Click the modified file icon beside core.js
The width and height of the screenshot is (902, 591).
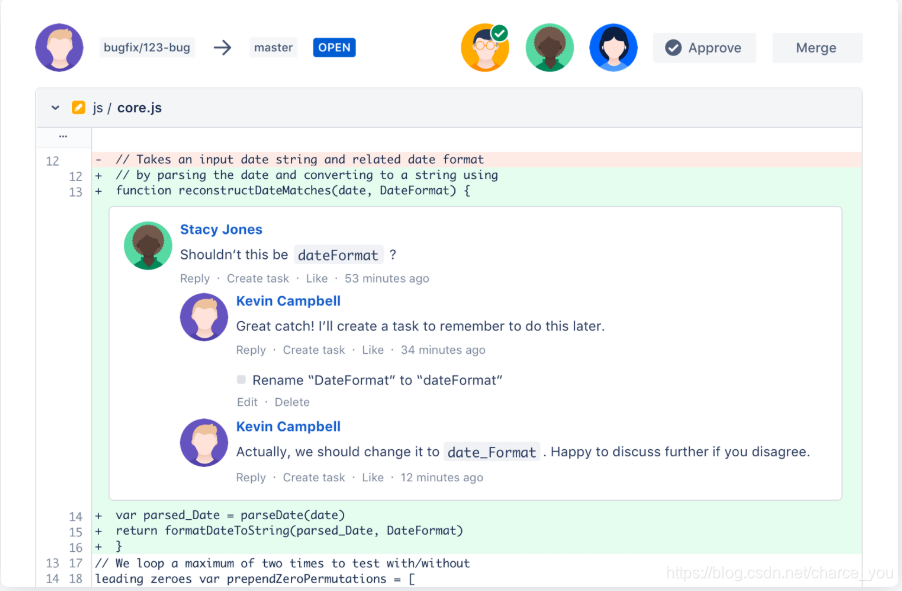[78, 108]
